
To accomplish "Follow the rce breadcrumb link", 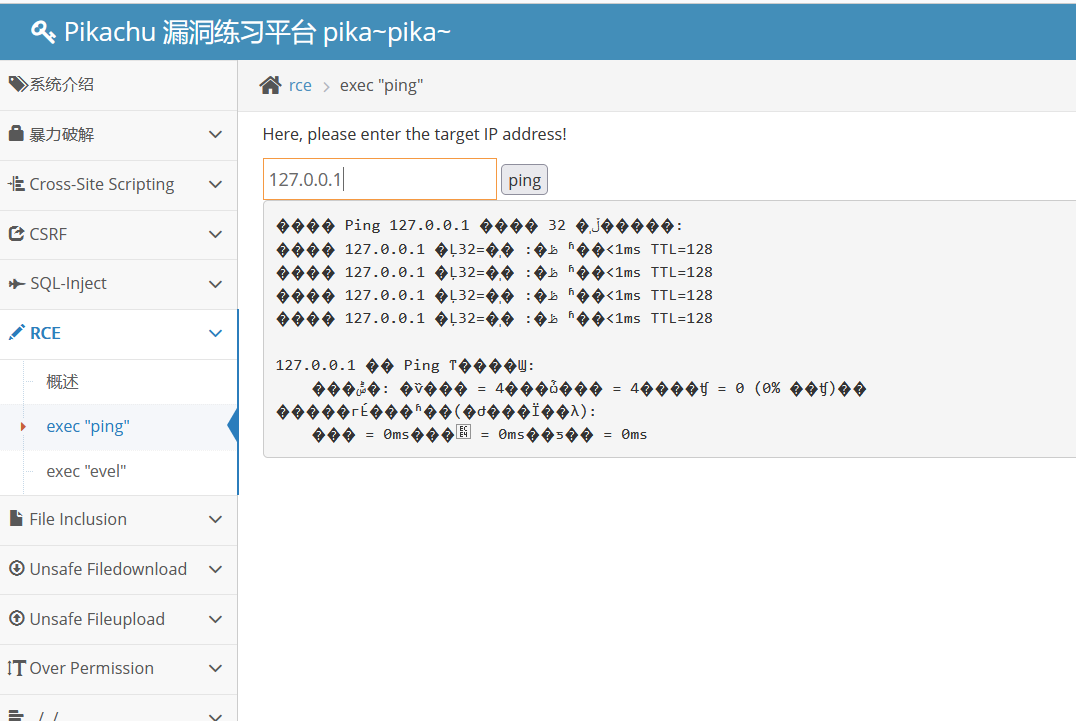I will click(x=300, y=85).
